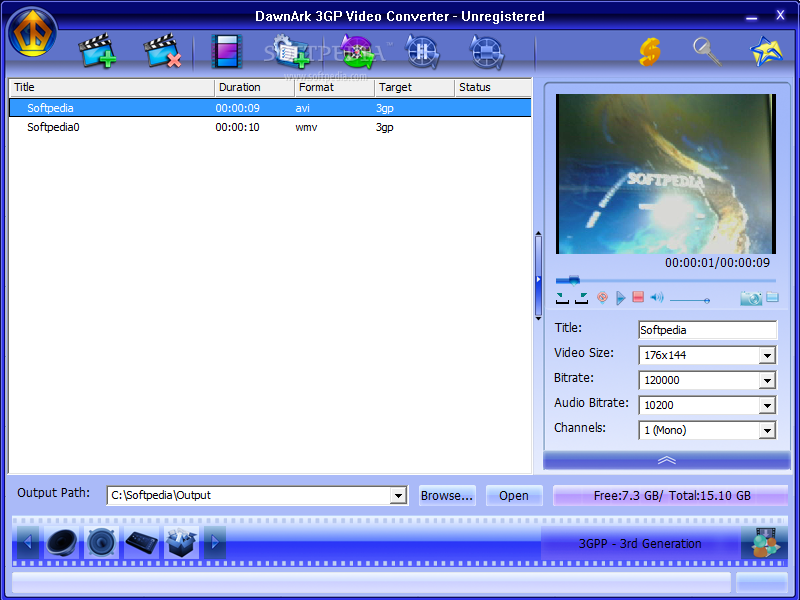The height and width of the screenshot is (600, 800).
Task: Start conversion with the green disc icon
Action: pyautogui.click(x=358, y=52)
